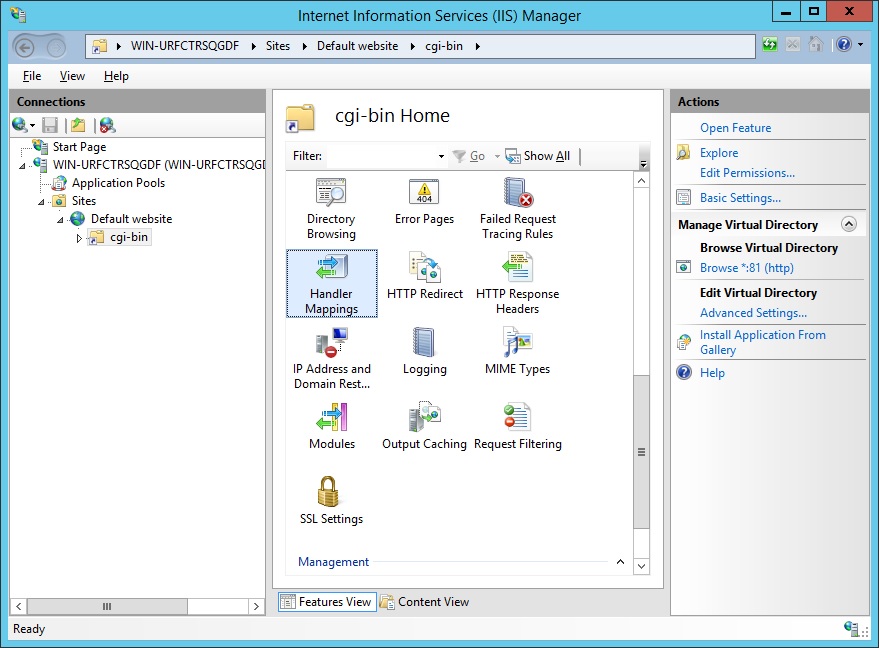This screenshot has height=648, width=879.
Task: Open the Handler Mappings feature
Action: pos(331,284)
